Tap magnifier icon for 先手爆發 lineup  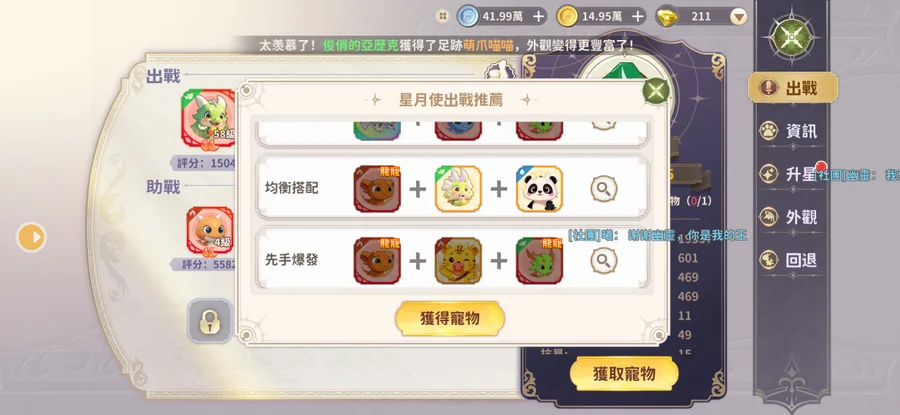click(603, 261)
